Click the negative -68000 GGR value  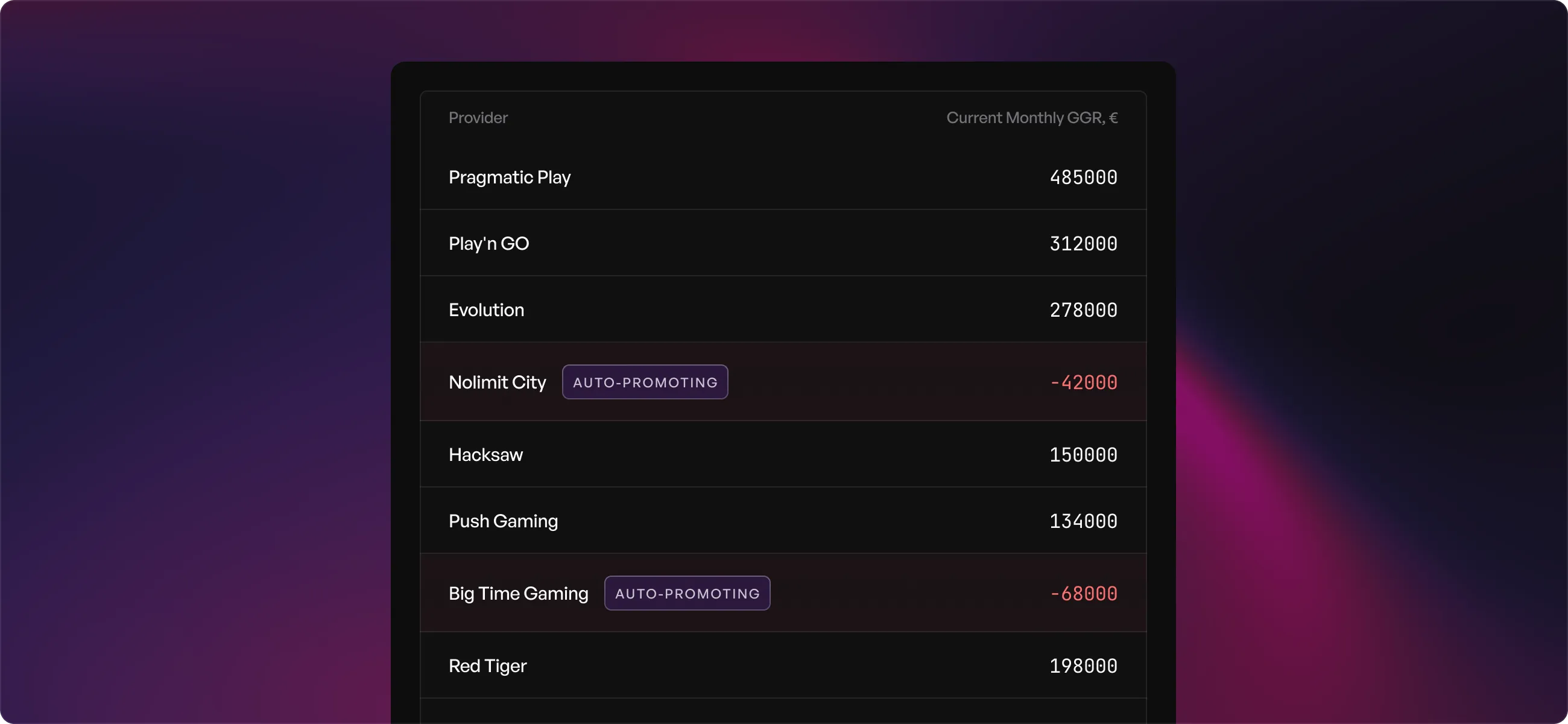1084,594
